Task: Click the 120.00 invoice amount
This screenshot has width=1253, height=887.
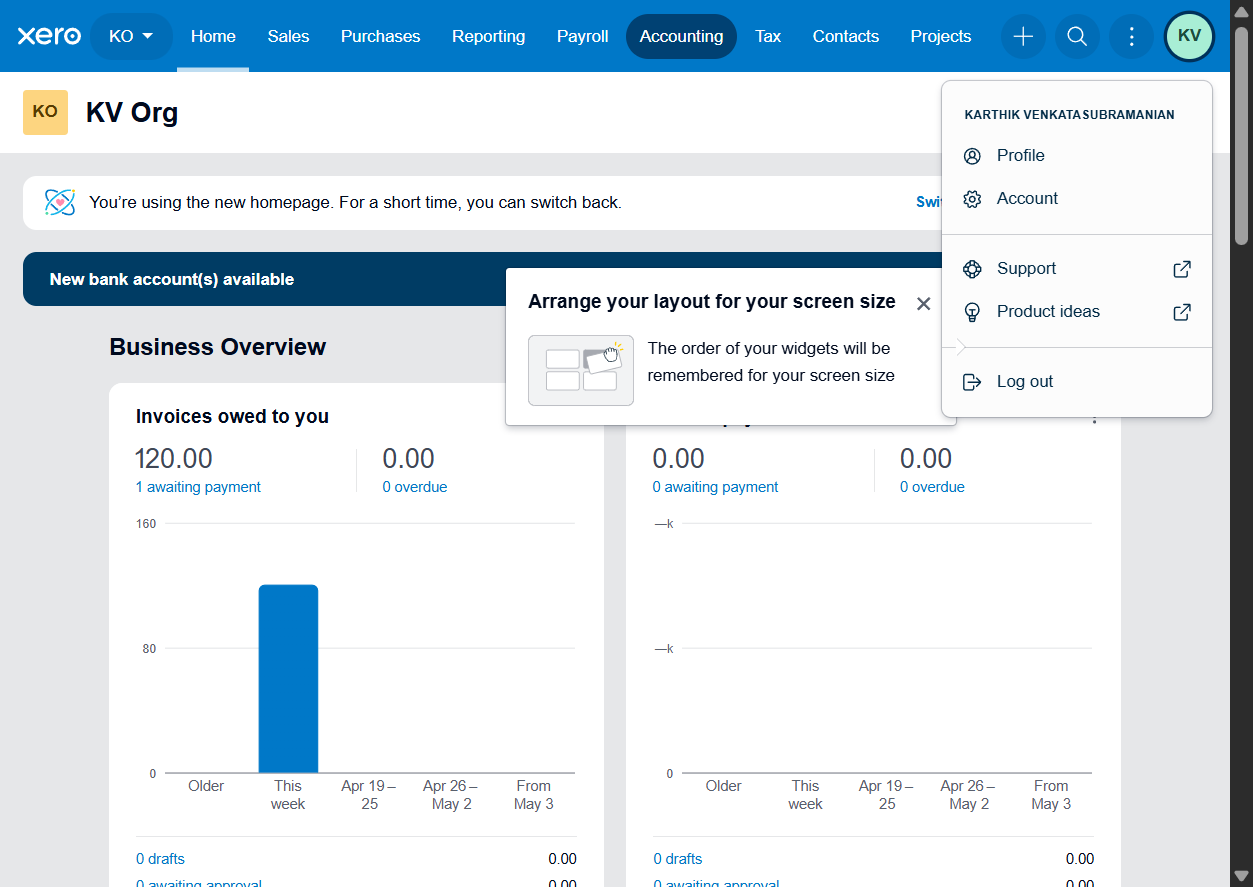Action: click(x=174, y=459)
